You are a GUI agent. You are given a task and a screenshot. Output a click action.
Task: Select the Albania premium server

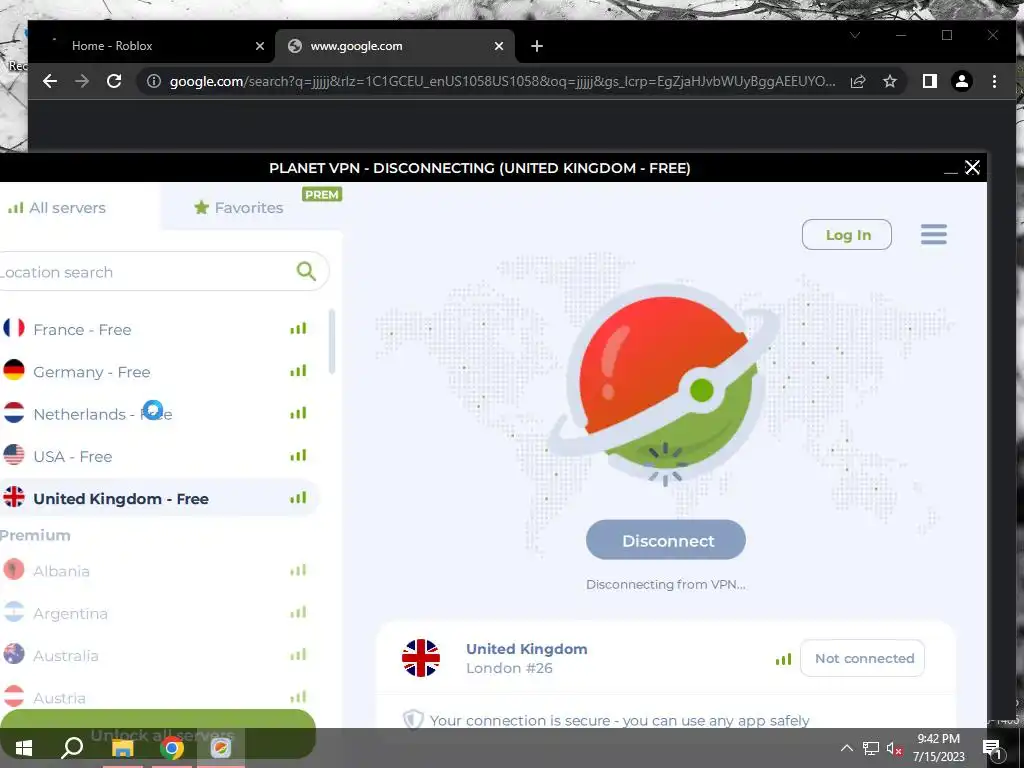[159, 571]
